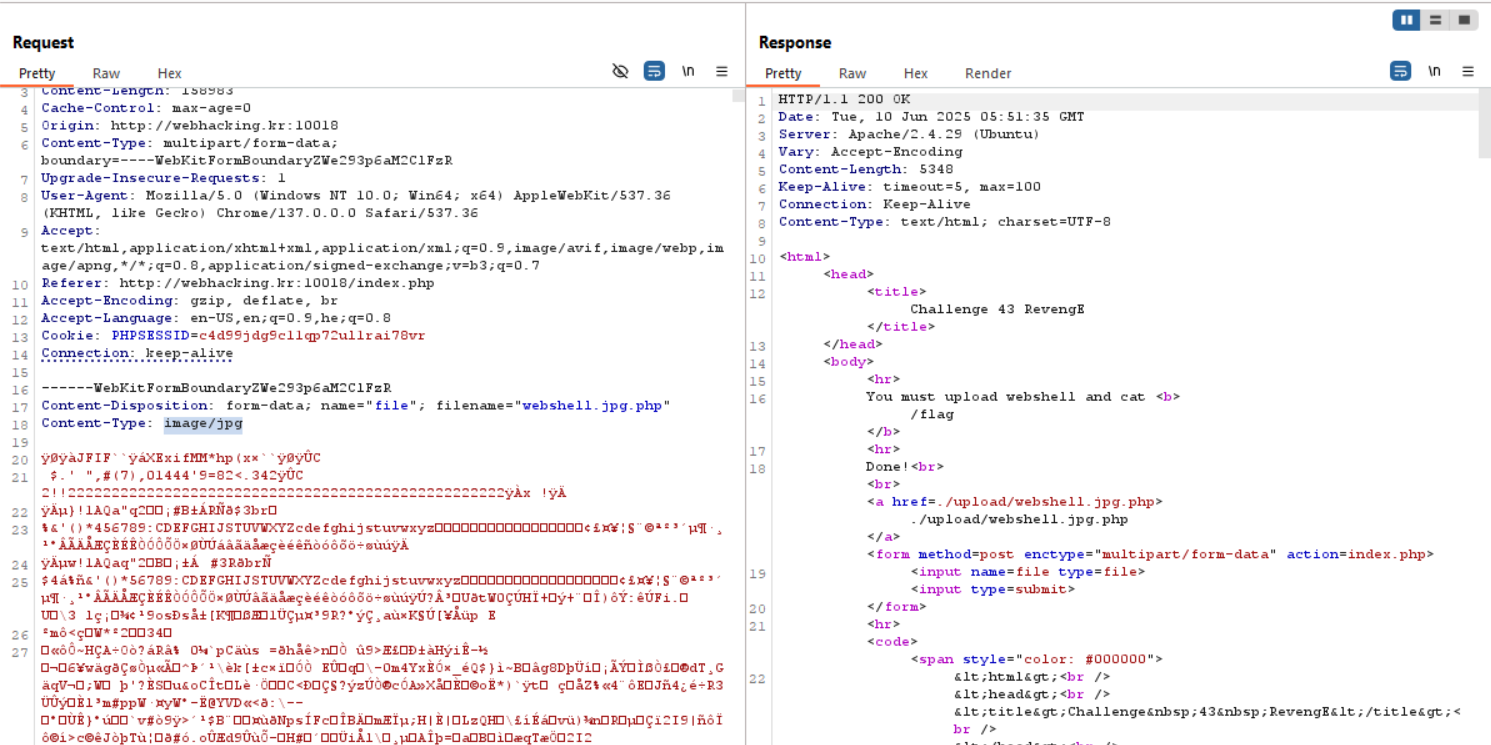Click the Cache-Control: max-age=0 line
1491x745 pixels.
146,108
